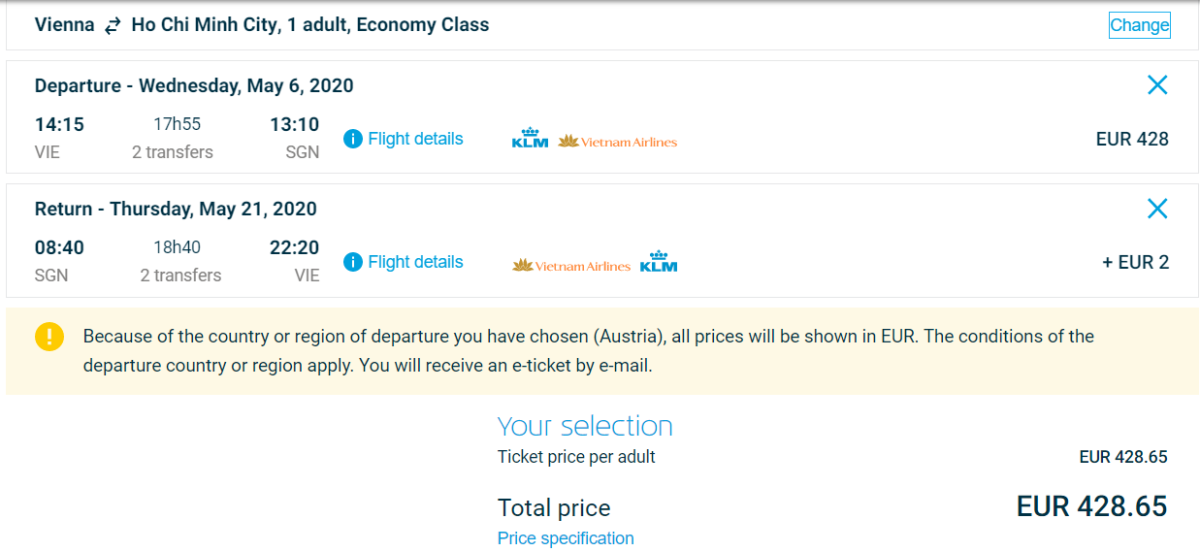Click the info icon for the departure flight
Screen dimensions: 1200x552
[352, 139]
